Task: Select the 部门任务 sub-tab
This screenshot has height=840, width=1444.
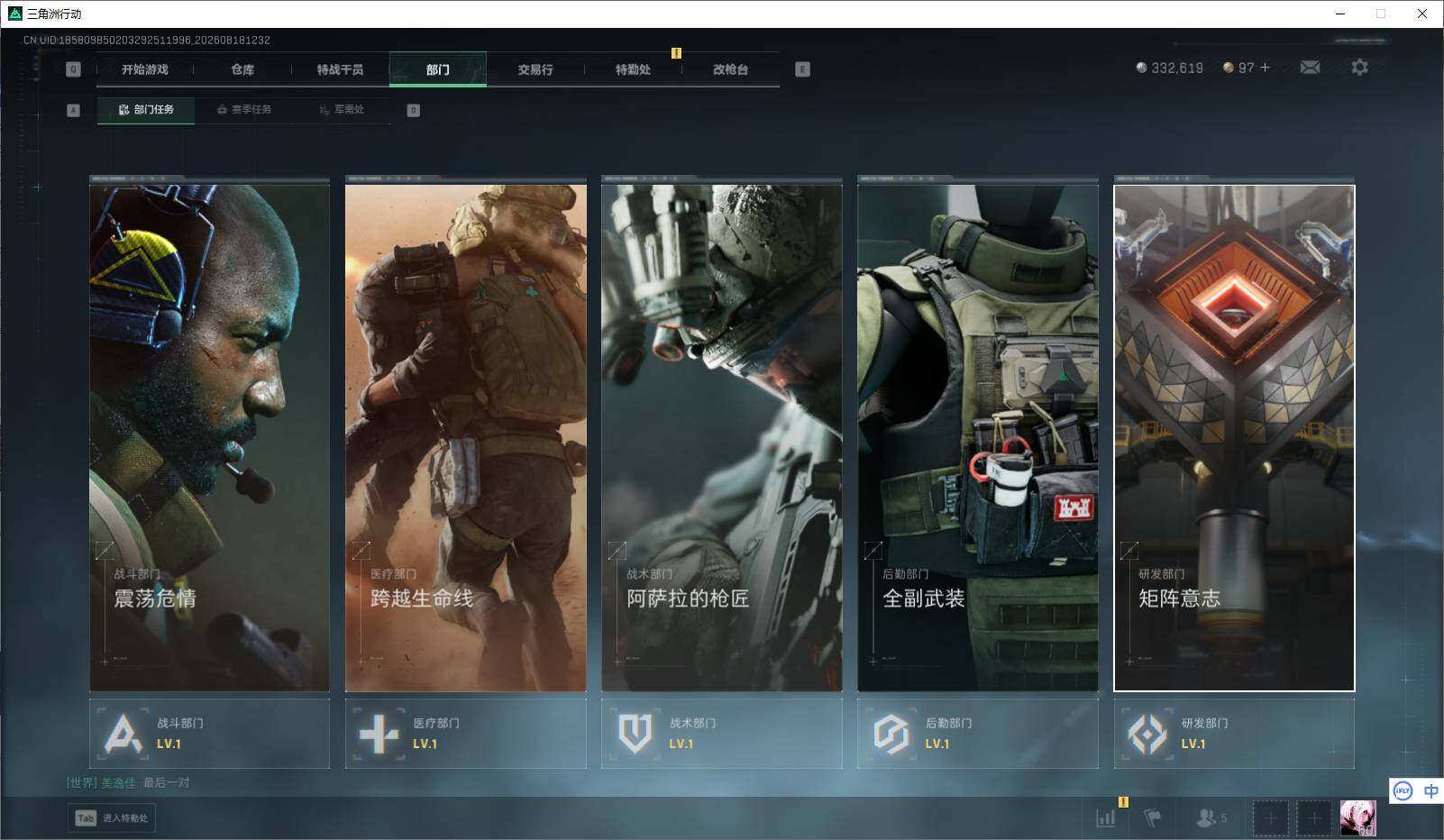Action: tap(146, 110)
